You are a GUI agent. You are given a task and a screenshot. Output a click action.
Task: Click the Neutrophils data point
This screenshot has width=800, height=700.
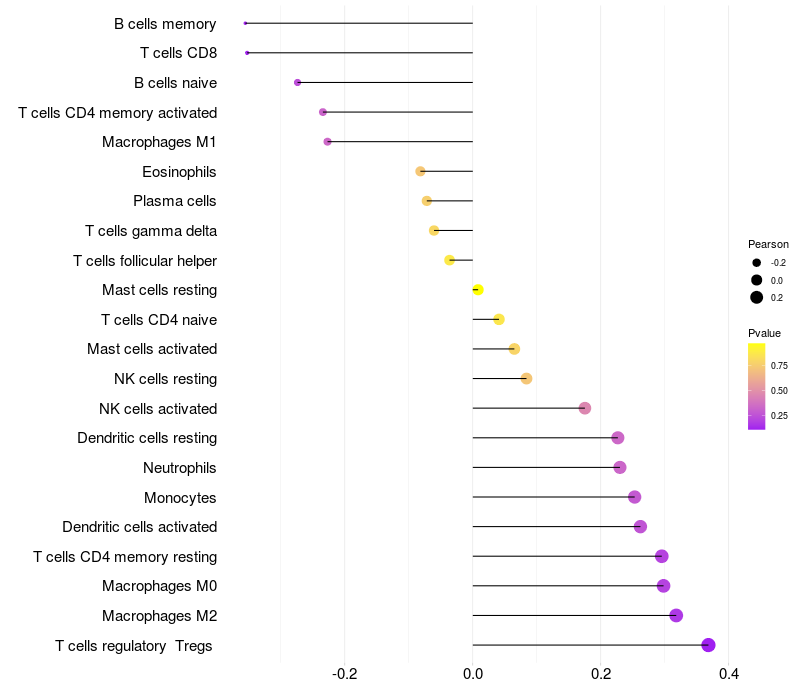click(x=620, y=467)
